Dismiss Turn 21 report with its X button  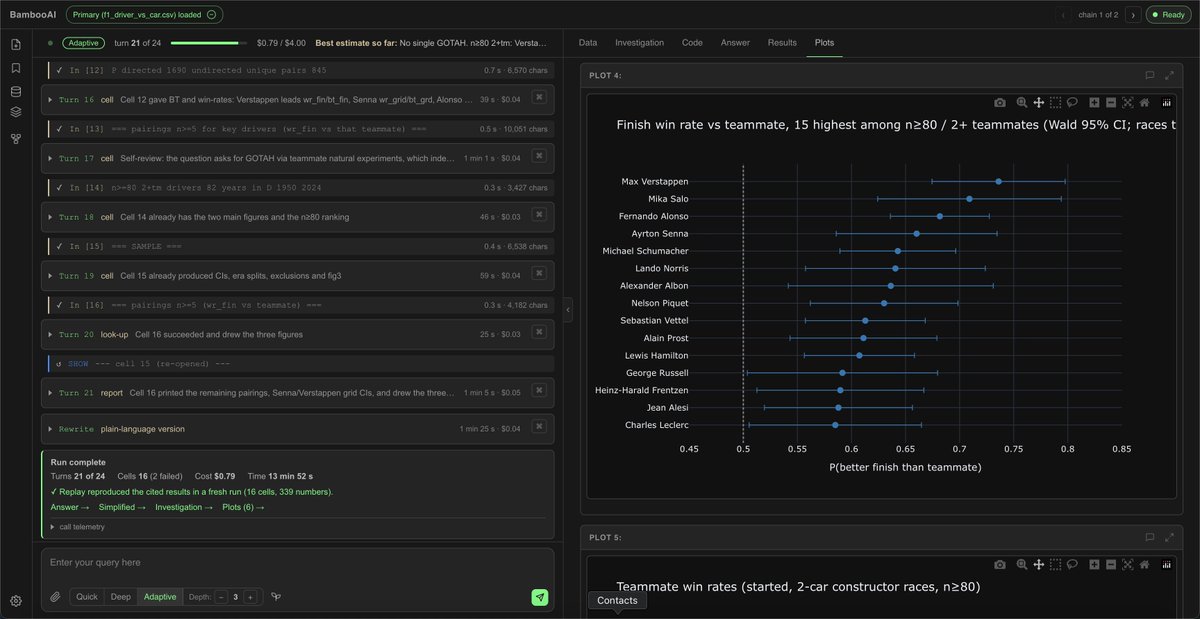click(x=538, y=392)
